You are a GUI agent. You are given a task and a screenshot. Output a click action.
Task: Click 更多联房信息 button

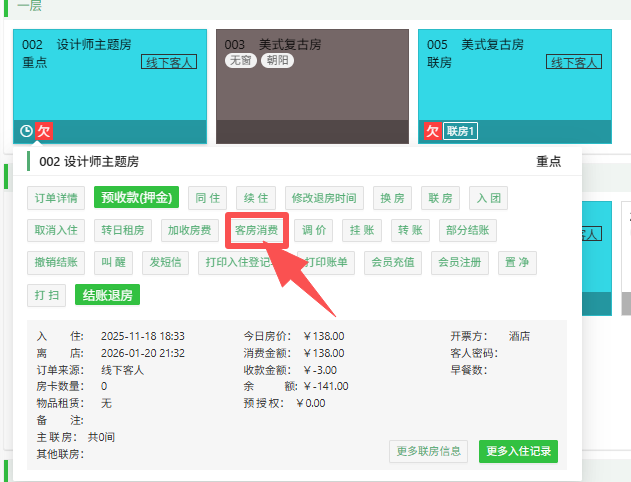[428, 451]
